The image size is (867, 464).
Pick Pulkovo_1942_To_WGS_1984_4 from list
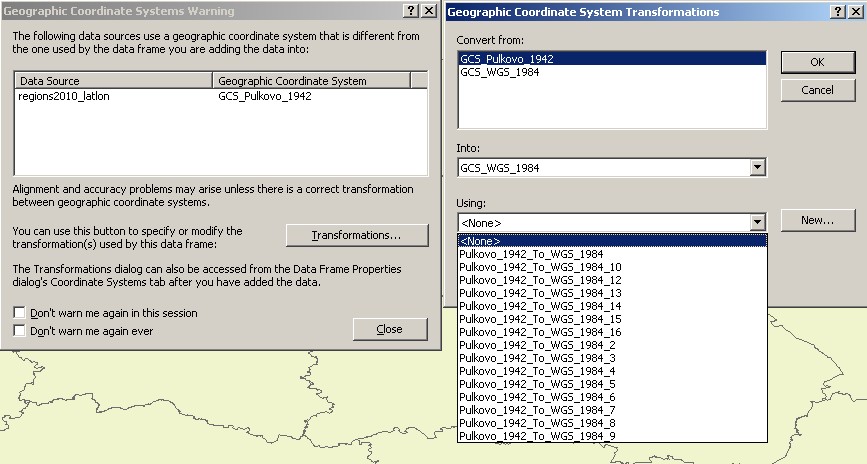tap(612, 371)
